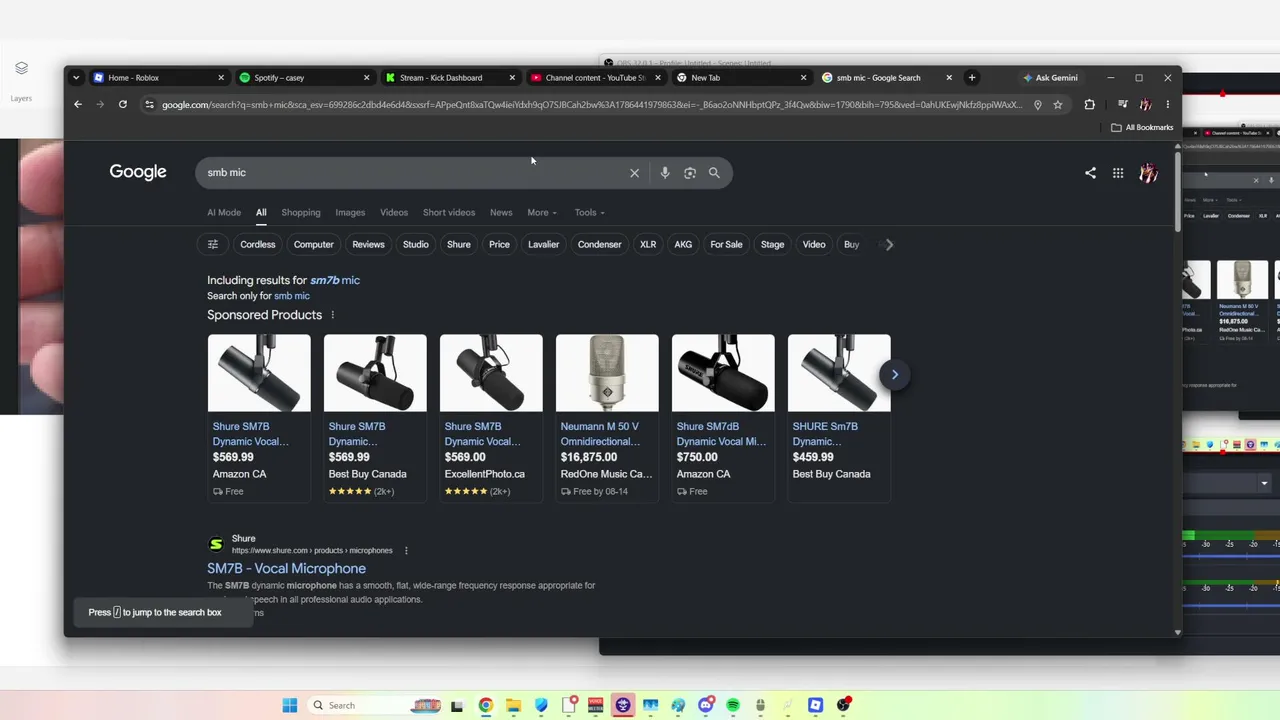
Task: Reload the Google search page
Action: [123, 104]
